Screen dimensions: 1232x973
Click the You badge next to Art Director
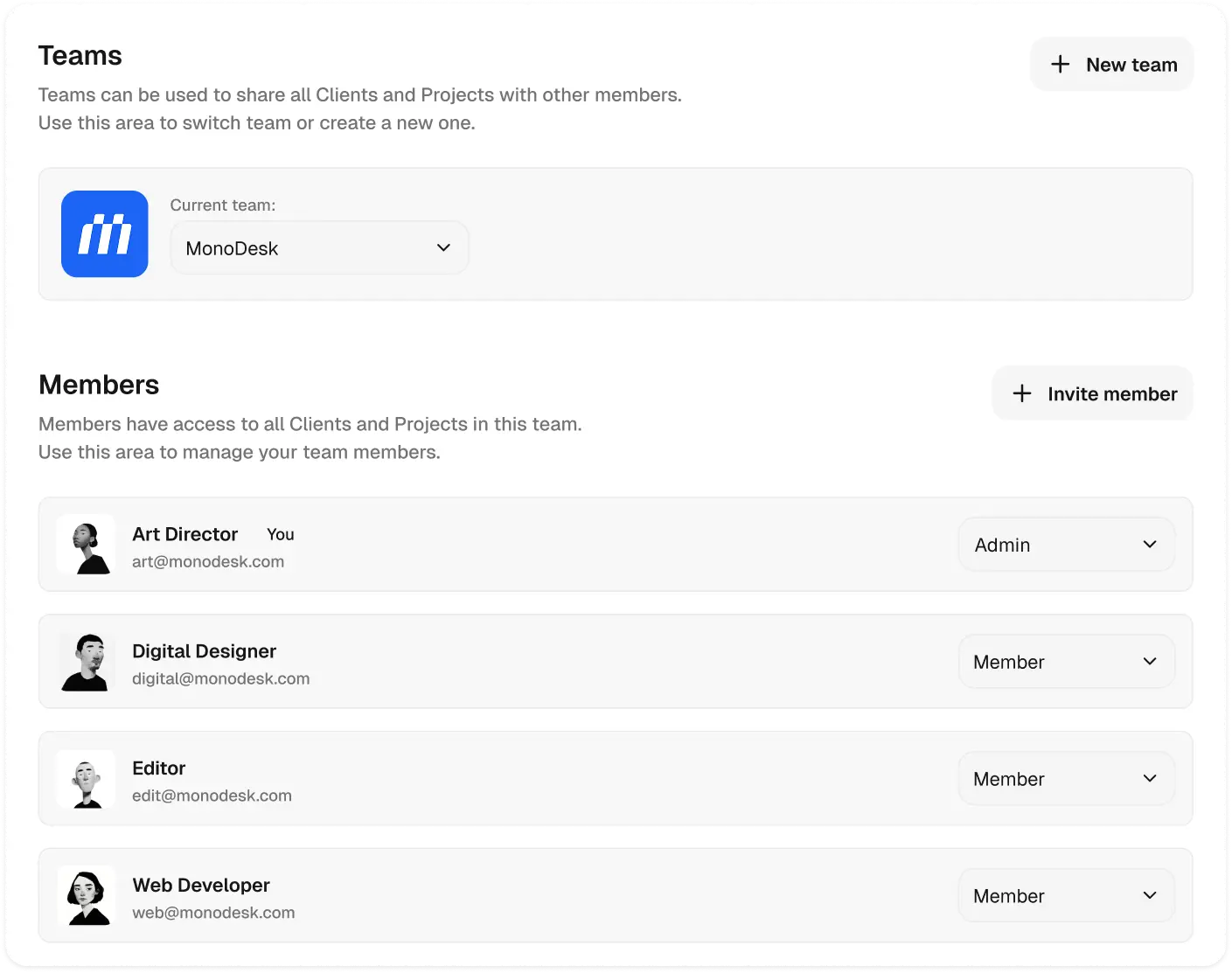pyautogui.click(x=281, y=535)
